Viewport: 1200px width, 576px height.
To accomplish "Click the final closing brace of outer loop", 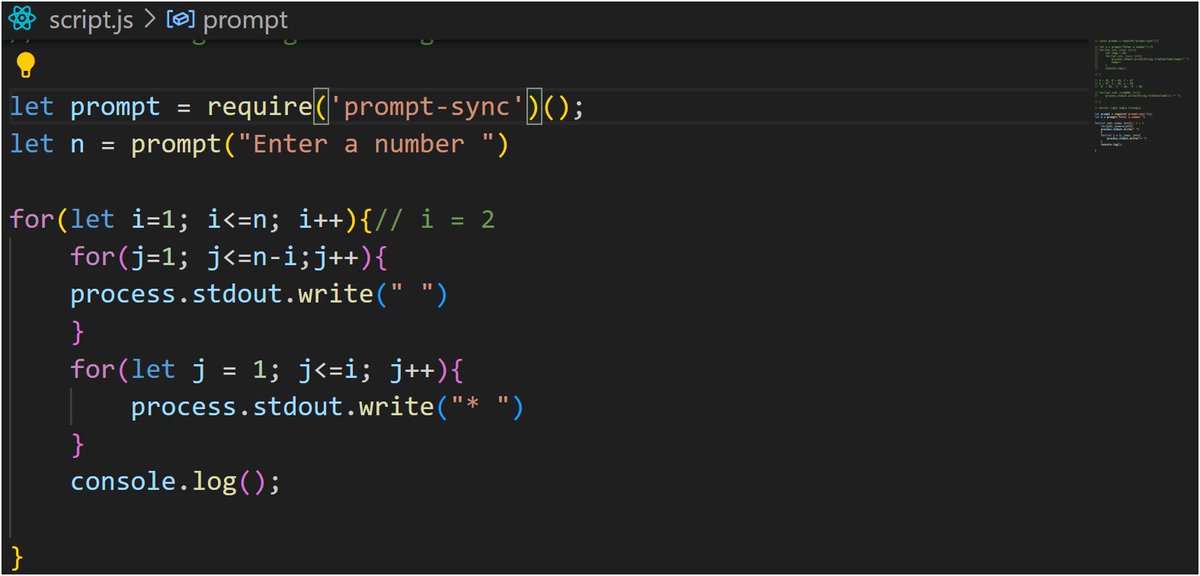I will click(x=16, y=556).
